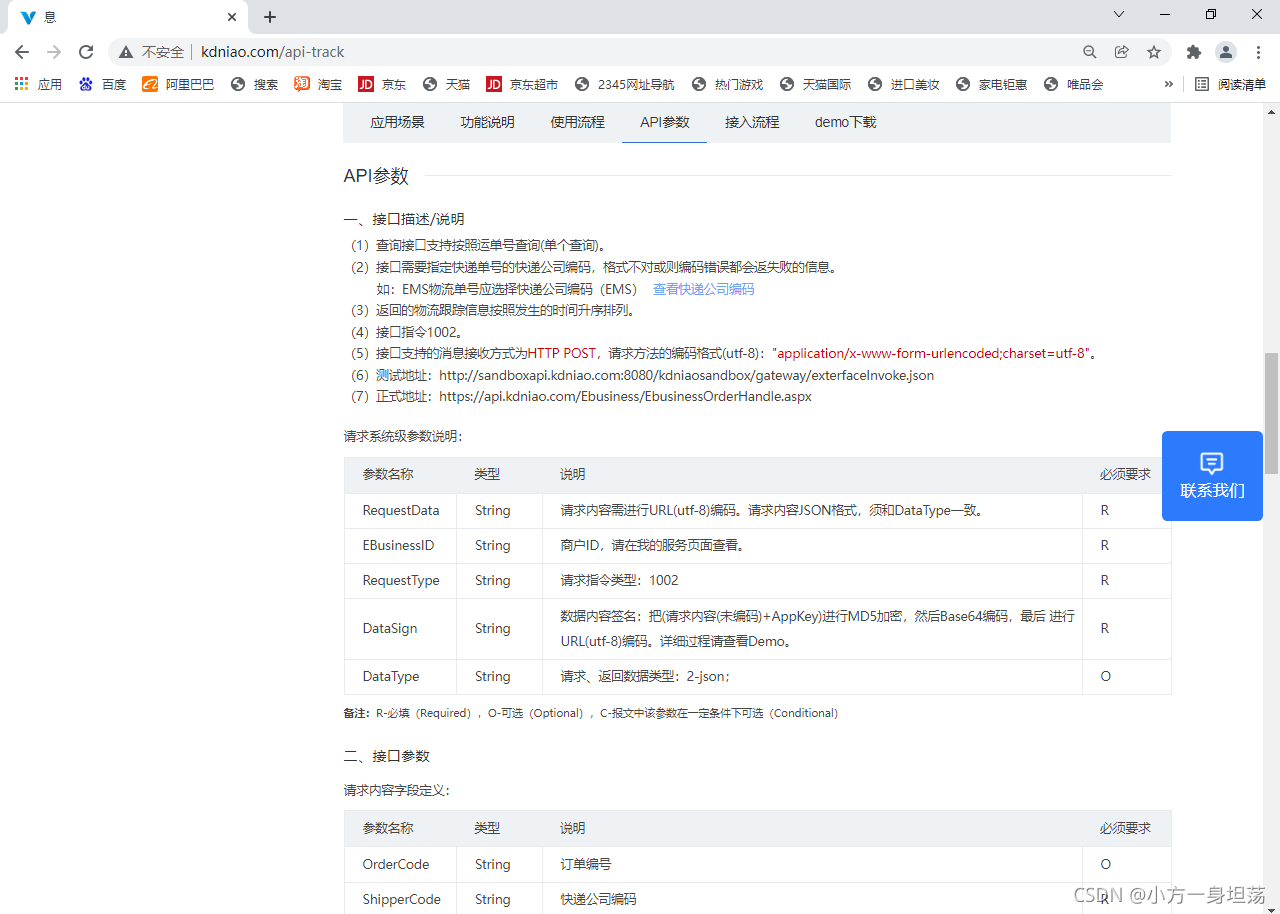
Task: Go forward to the next page
Action: click(x=54, y=52)
